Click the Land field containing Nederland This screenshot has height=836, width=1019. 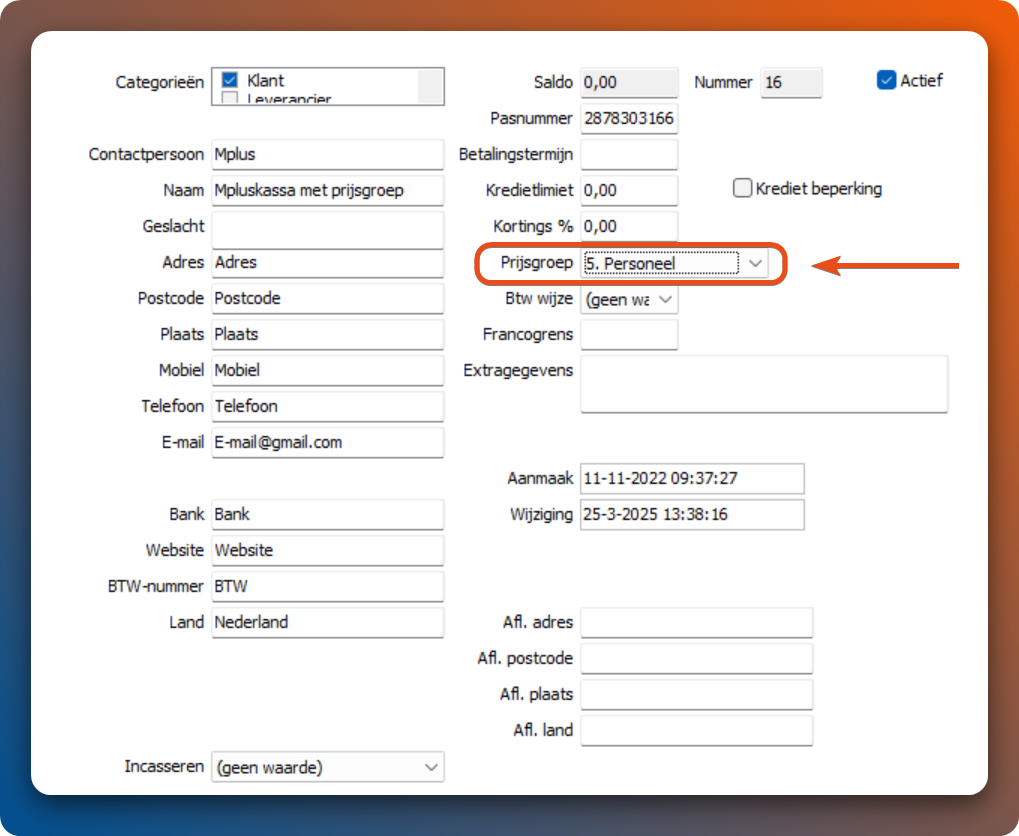pos(327,622)
